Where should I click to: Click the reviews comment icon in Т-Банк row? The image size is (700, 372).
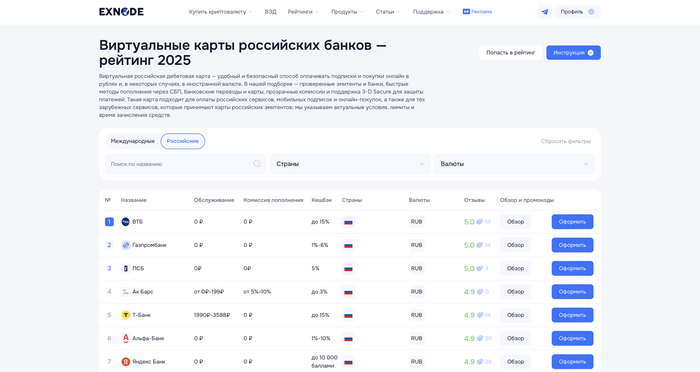pyautogui.click(x=479, y=314)
